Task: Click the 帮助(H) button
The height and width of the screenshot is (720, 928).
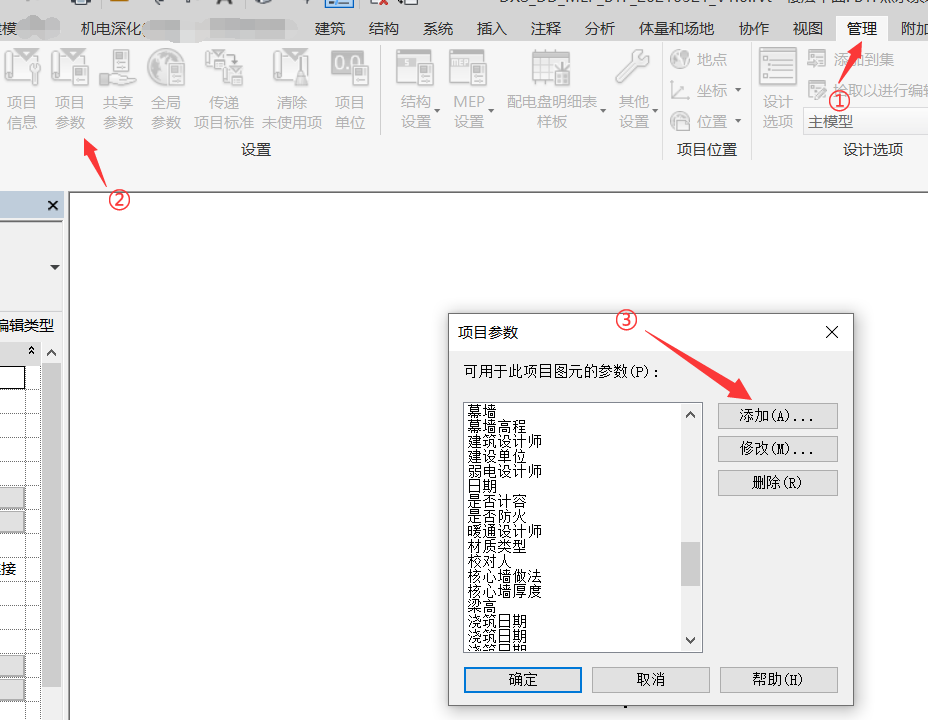Action: tap(778, 680)
